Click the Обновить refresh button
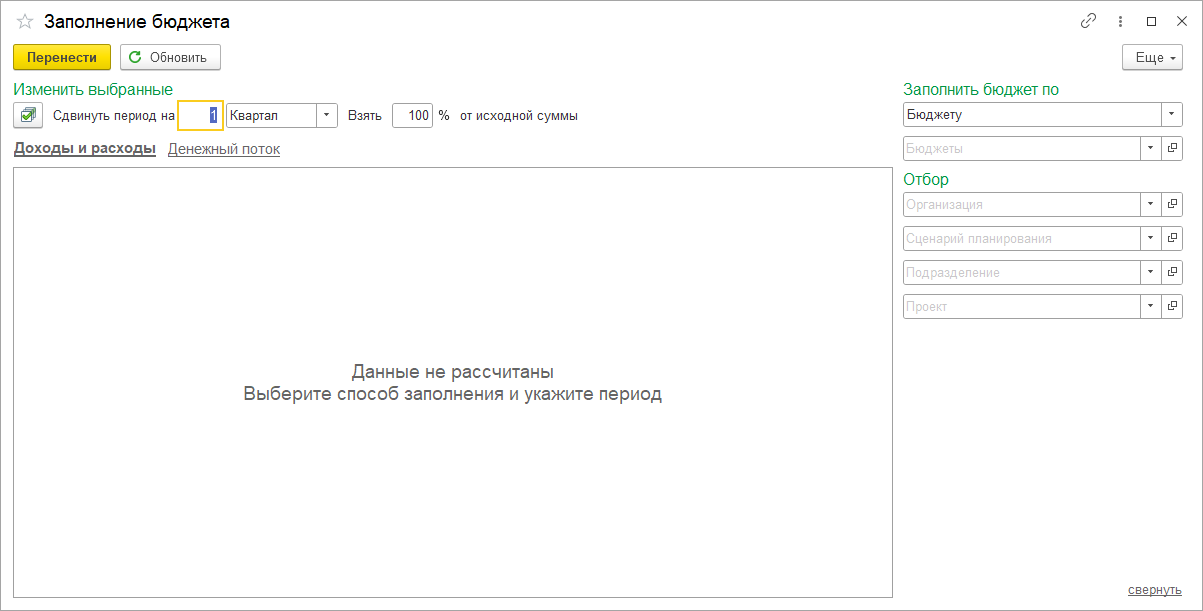 coord(170,57)
